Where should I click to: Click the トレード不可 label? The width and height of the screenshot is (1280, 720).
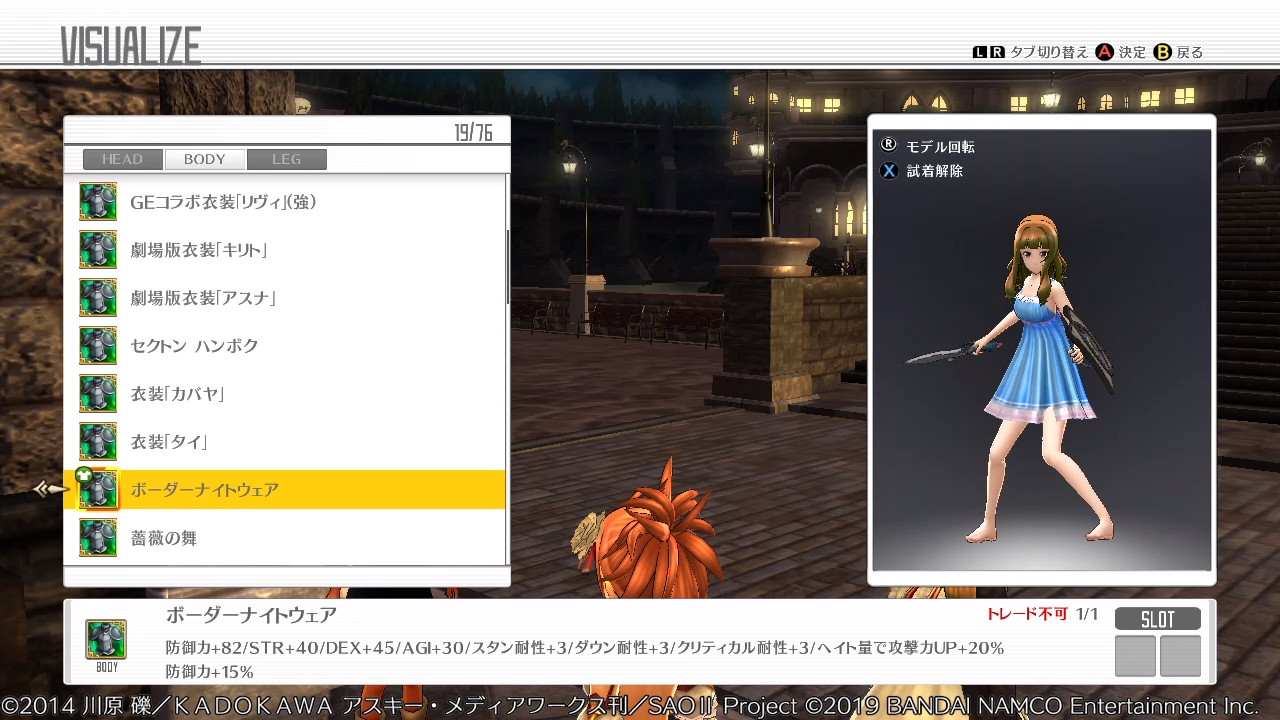coord(1027,614)
